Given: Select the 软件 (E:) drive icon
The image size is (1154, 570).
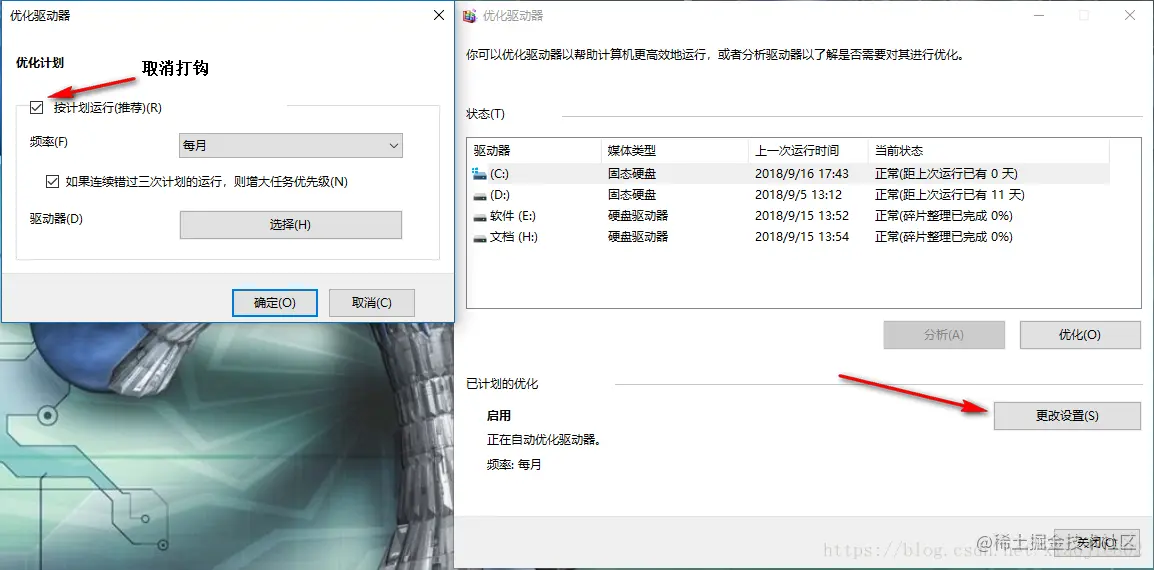Looking at the screenshot, I should click(480, 216).
